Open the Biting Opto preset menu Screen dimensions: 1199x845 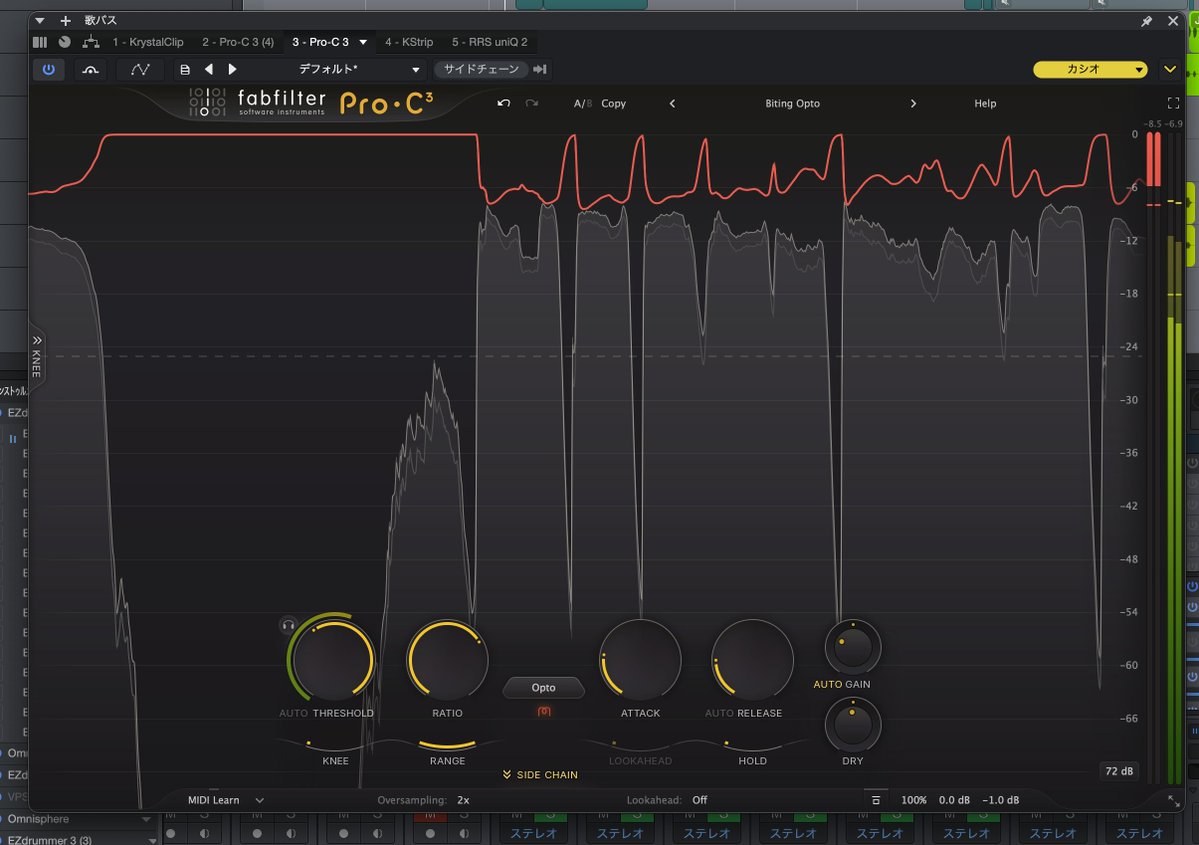point(792,103)
